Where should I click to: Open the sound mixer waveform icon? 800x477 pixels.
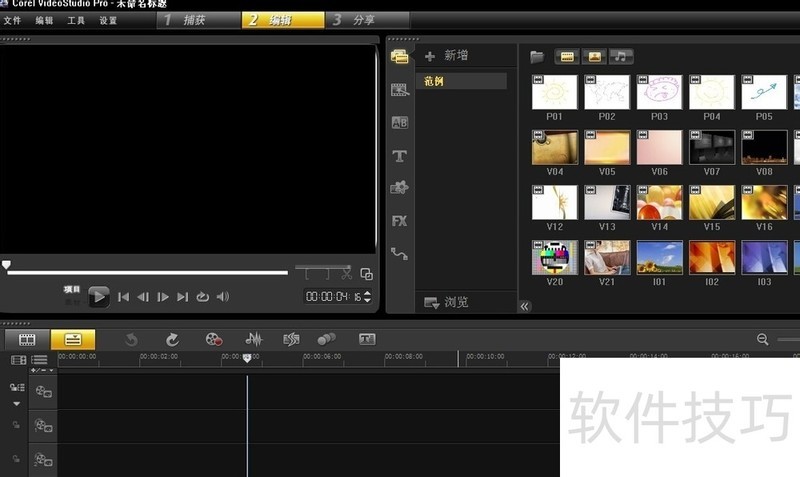pos(254,340)
